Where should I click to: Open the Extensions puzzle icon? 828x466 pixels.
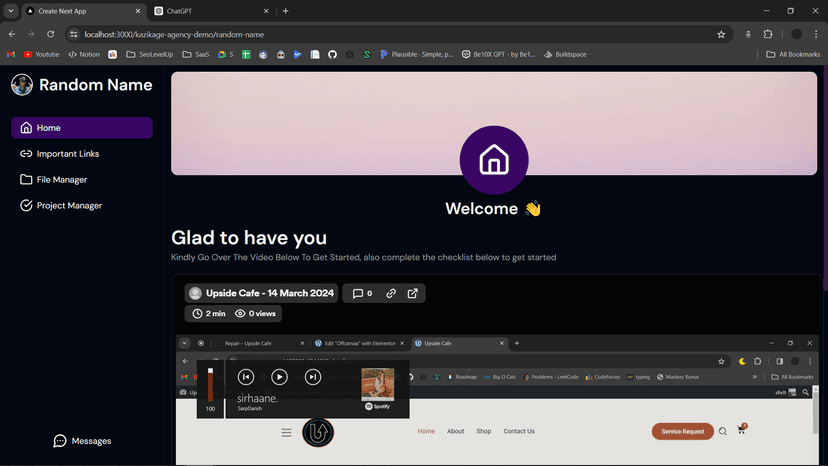768,34
